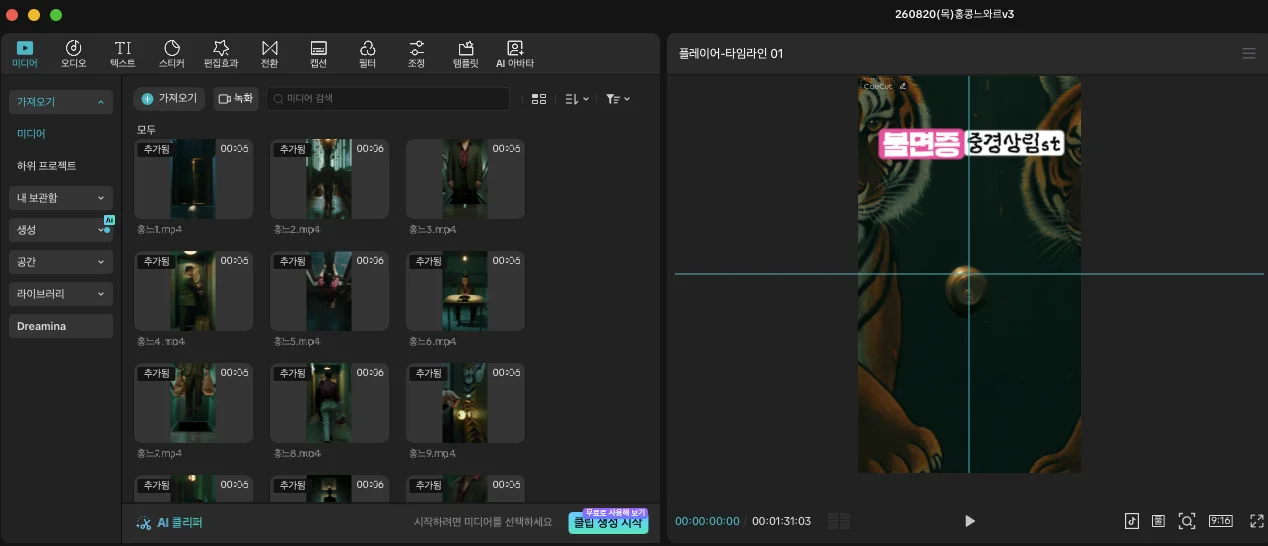Select the 홍느8.mp4 clip thumbnail
The image size is (1268, 546).
[x=329, y=403]
